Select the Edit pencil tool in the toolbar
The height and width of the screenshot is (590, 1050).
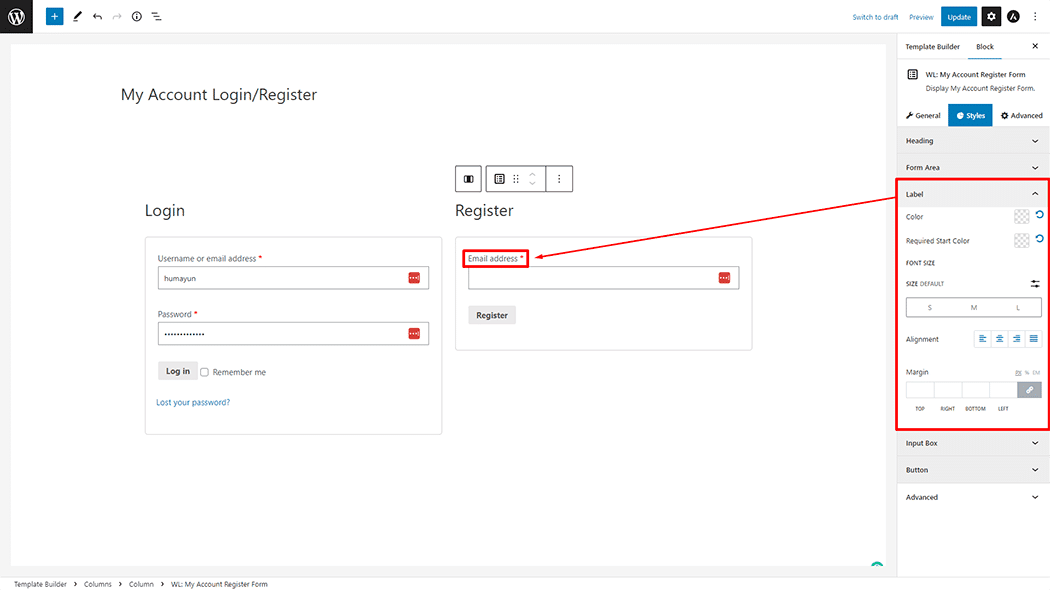(77, 16)
